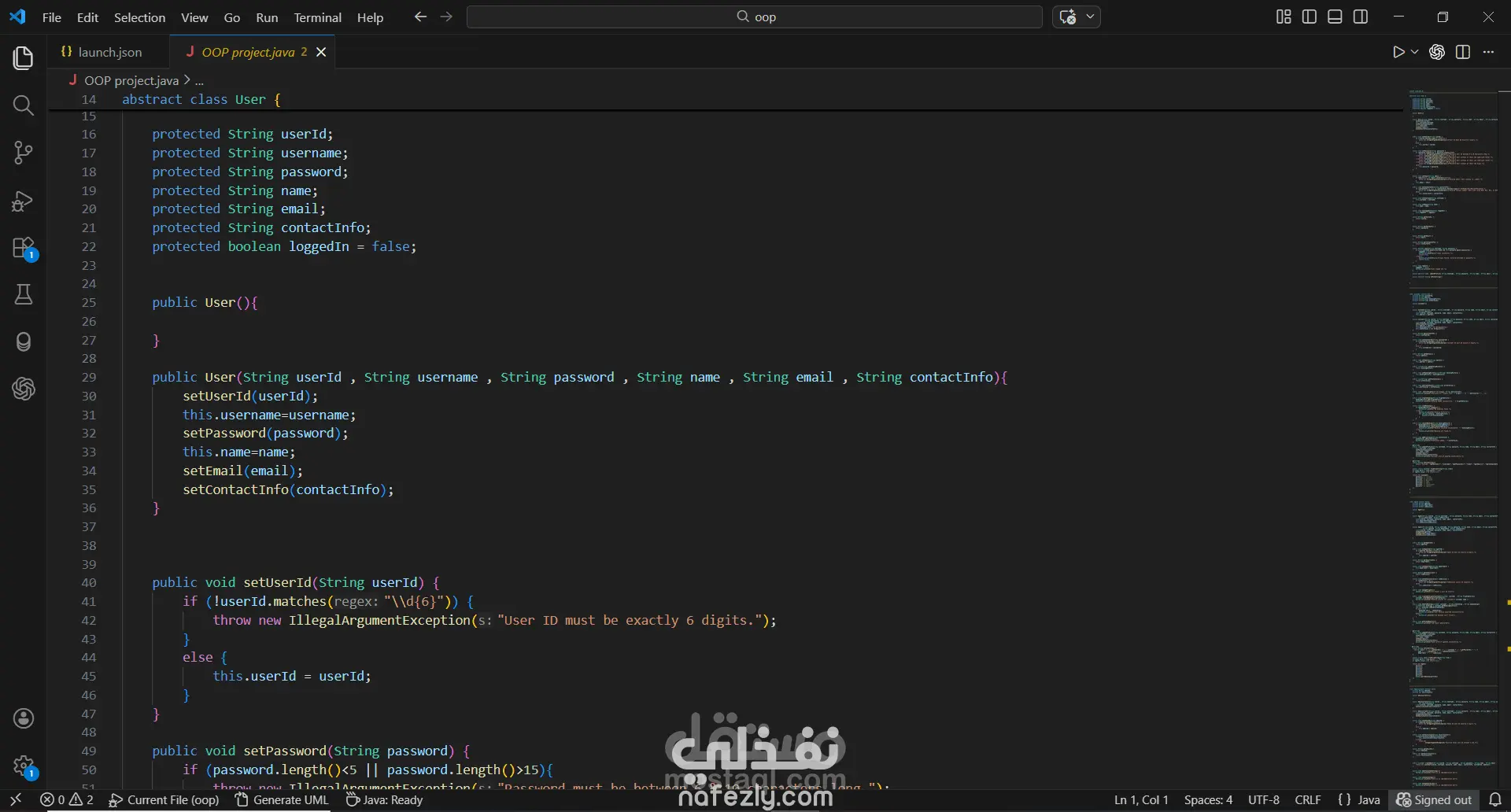Go back with the navigation arrow

420,17
